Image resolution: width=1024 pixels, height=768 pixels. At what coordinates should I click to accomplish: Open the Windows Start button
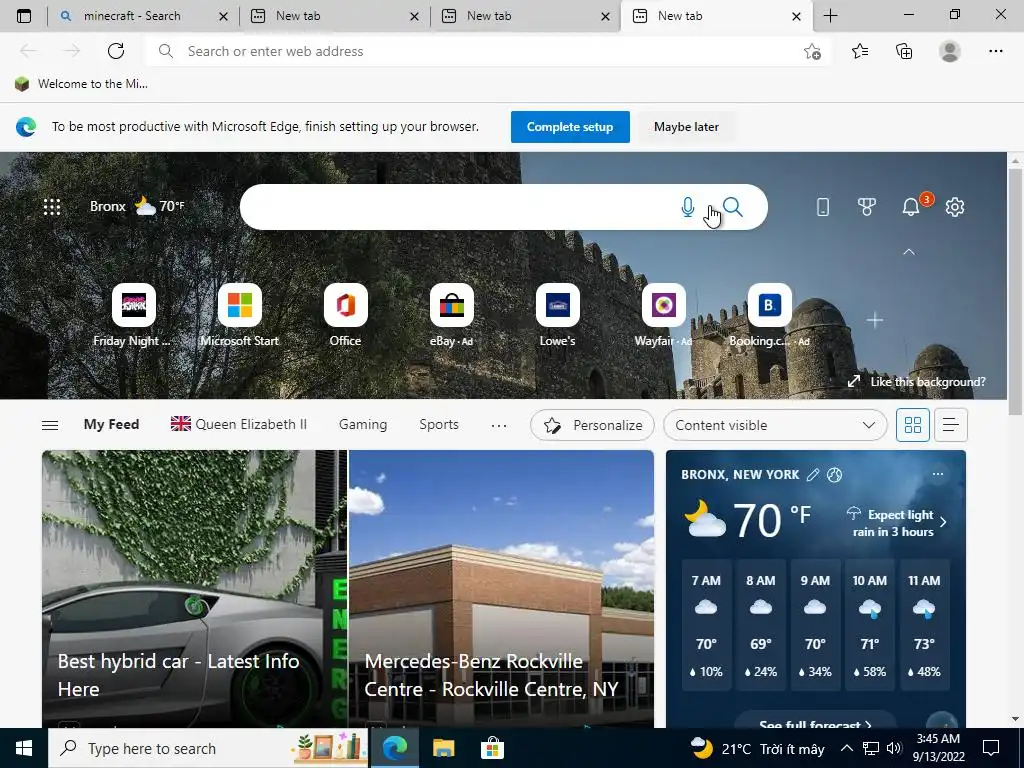pos(24,748)
